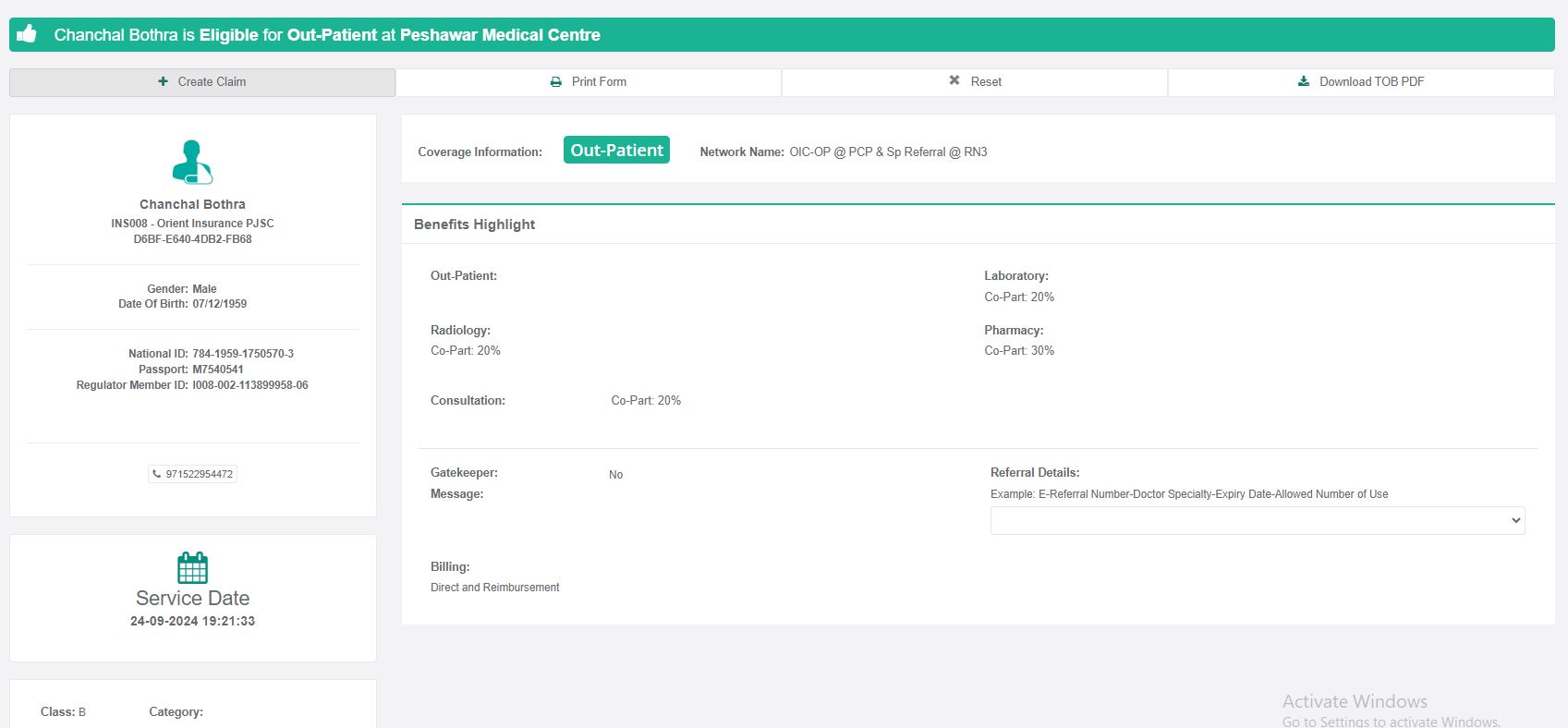
Task: Click the patient avatar icon above Chanchal Bothra
Action: 192,162
